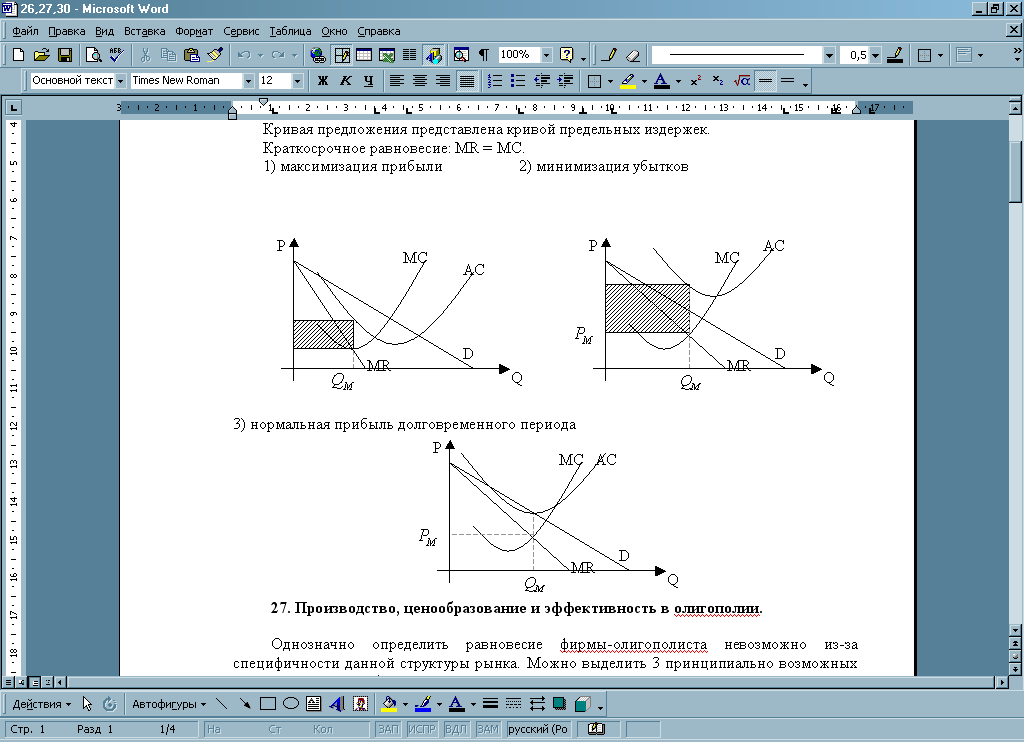Select the Oval drawing tool
Screen dimensions: 1024x742
[x=291, y=703]
